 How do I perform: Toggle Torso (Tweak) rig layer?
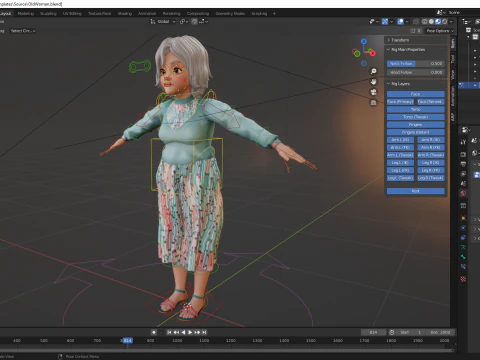pos(416,117)
